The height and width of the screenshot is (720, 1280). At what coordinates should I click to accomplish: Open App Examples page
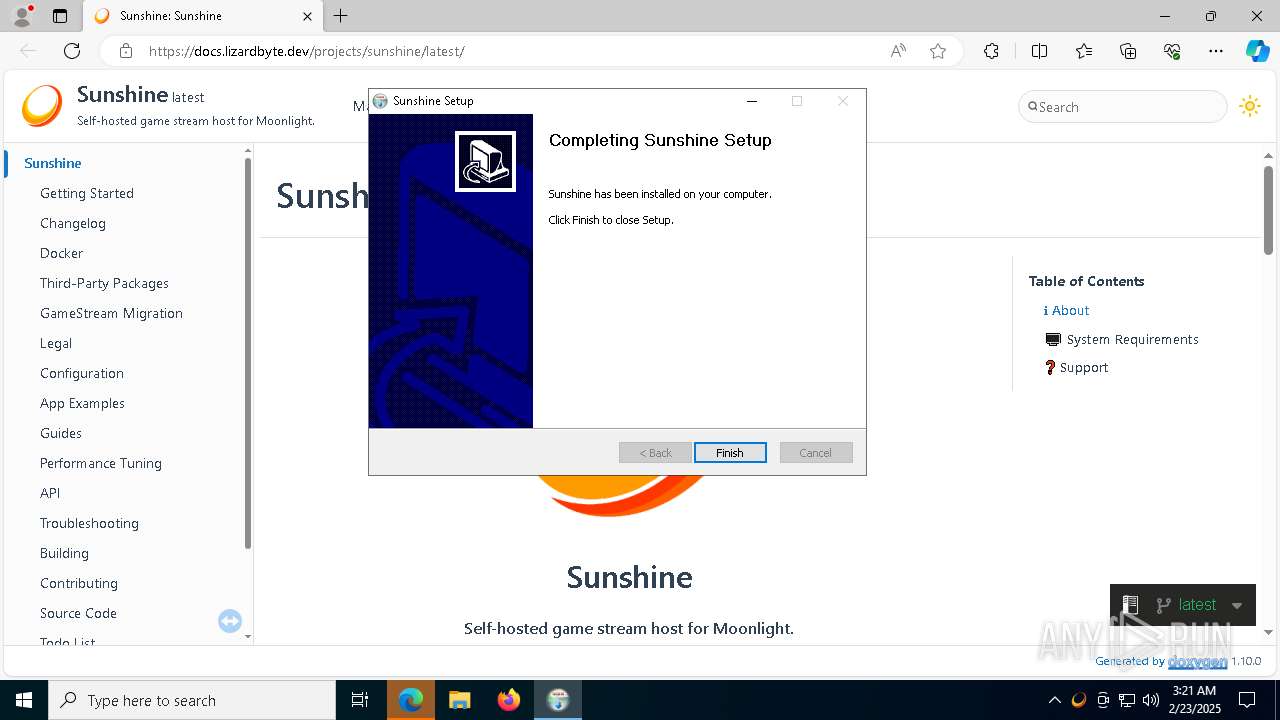click(x=82, y=403)
